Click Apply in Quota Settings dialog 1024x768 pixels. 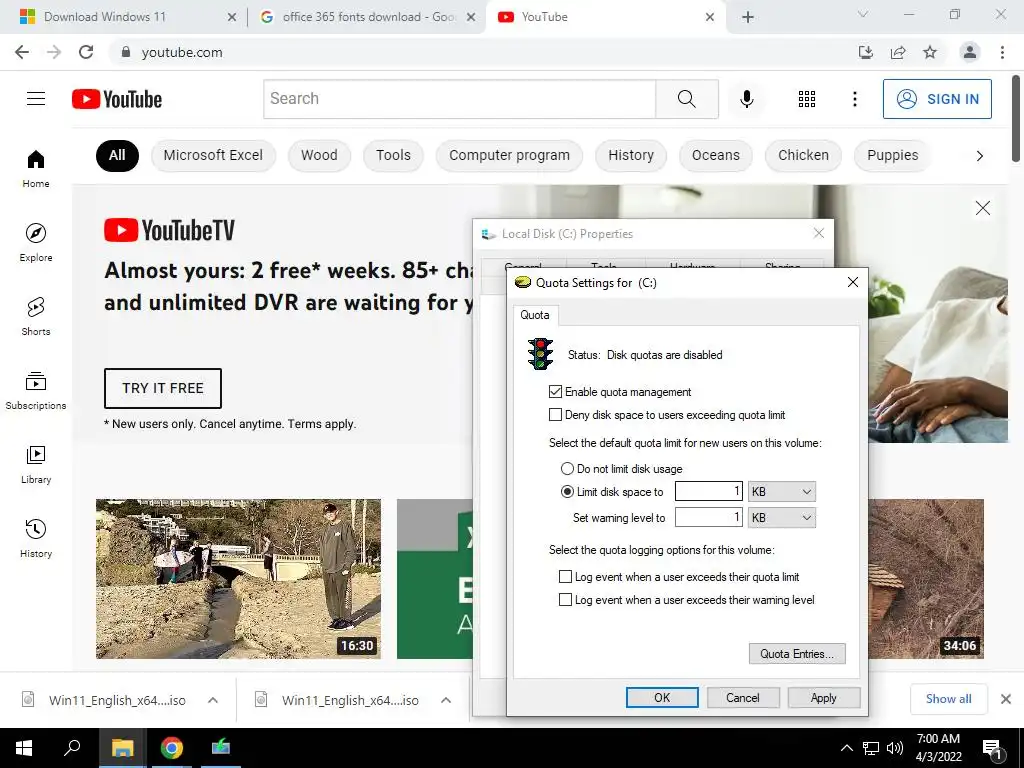pyautogui.click(x=824, y=697)
